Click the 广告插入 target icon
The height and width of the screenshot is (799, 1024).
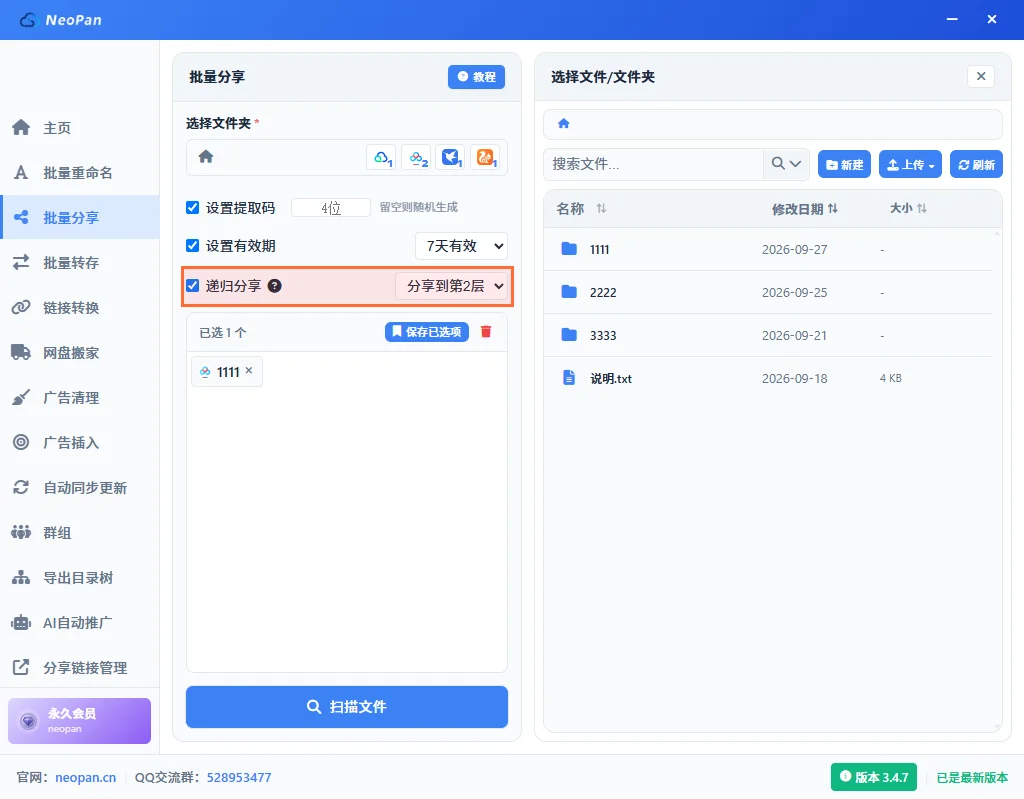pyautogui.click(x=21, y=442)
